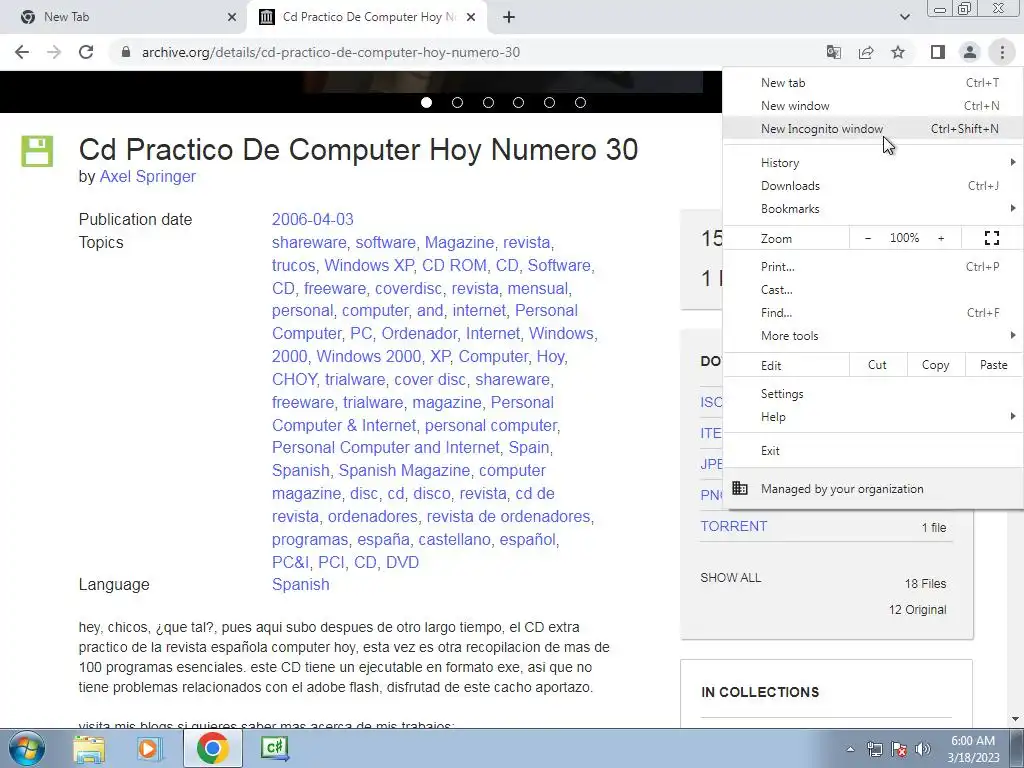The width and height of the screenshot is (1024, 768).
Task: Switch to the New Tab tab
Action: [124, 17]
